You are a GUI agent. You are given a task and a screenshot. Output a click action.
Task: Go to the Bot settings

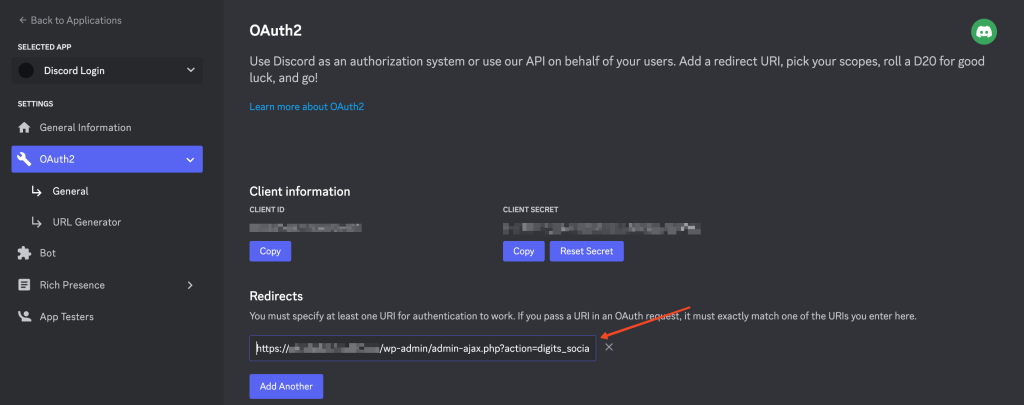(x=48, y=253)
